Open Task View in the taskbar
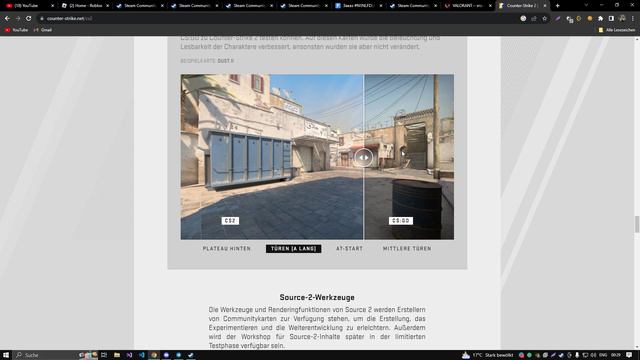Image resolution: width=640 pixels, height=360 pixels. 104,355
